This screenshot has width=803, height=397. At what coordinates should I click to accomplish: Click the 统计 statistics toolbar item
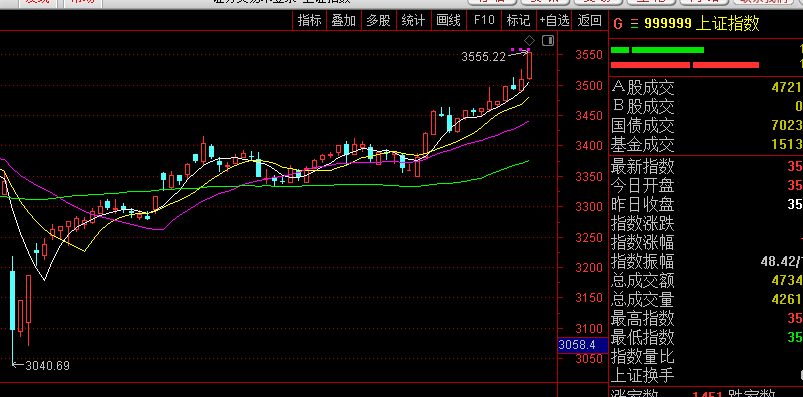413,20
